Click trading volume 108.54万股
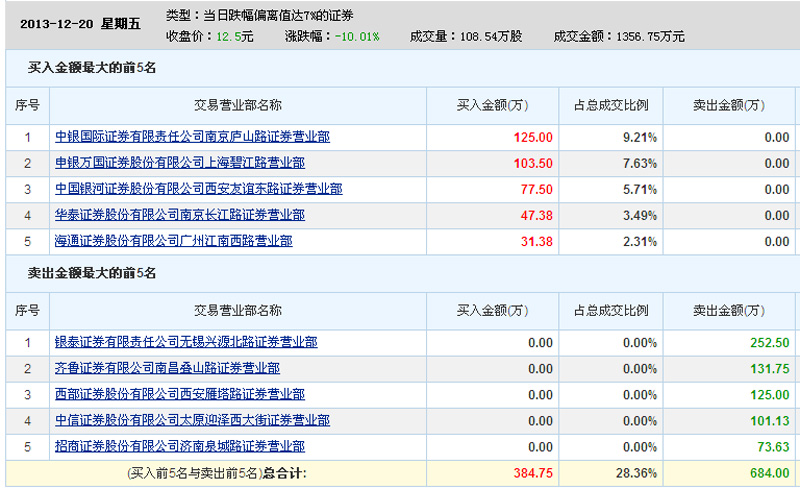Viewport: 800px width, 489px height. [x=491, y=37]
